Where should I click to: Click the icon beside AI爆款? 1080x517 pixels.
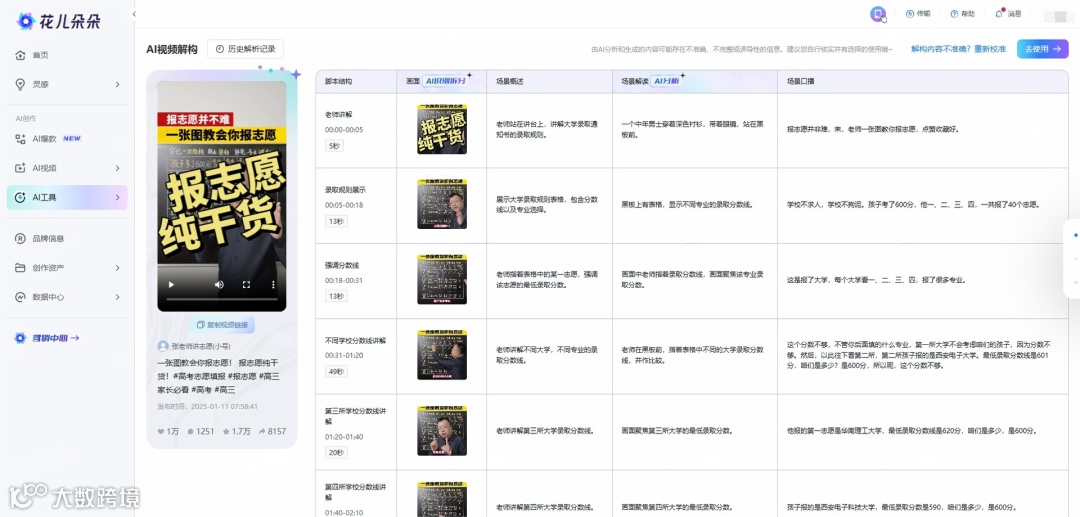pyautogui.click(x=20, y=138)
